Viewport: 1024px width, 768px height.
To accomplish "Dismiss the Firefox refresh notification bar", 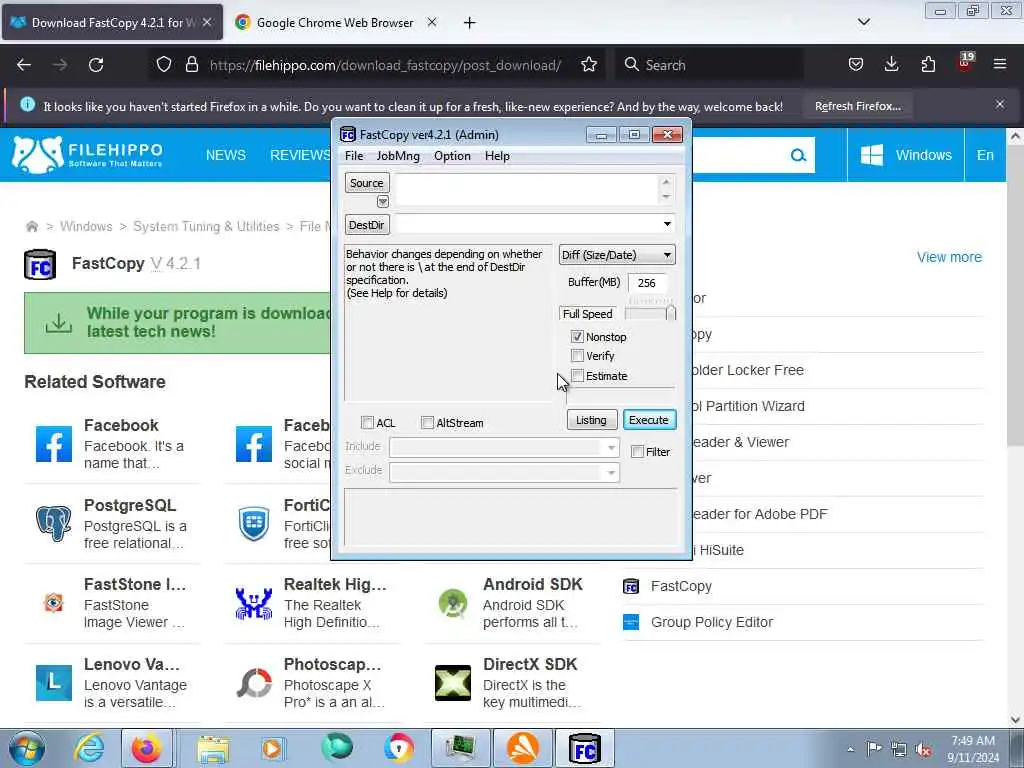I will tap(999, 104).
